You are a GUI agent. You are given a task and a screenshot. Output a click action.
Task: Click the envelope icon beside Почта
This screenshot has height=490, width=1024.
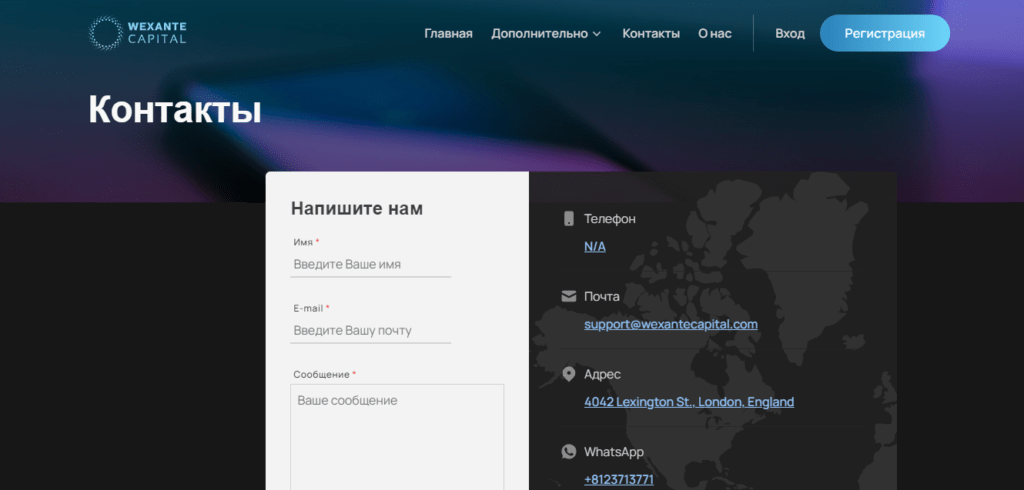pos(569,297)
